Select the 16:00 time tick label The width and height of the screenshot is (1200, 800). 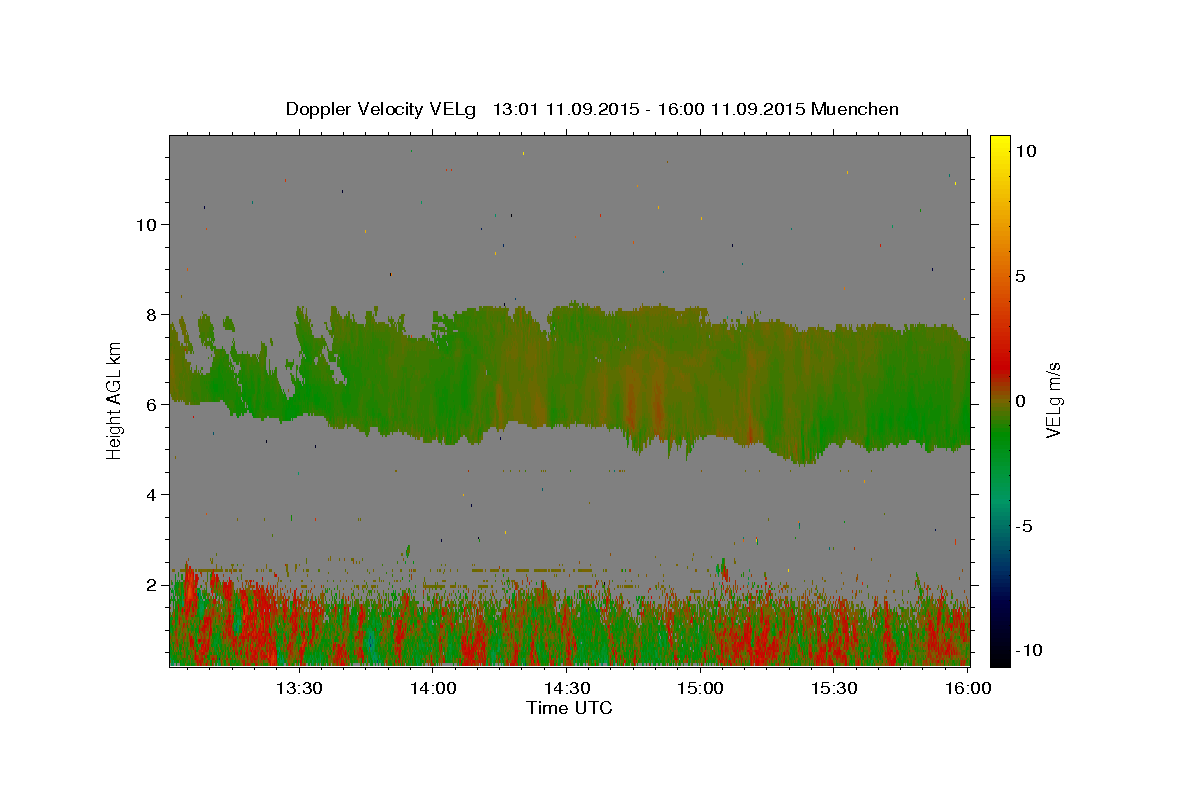coord(967,689)
